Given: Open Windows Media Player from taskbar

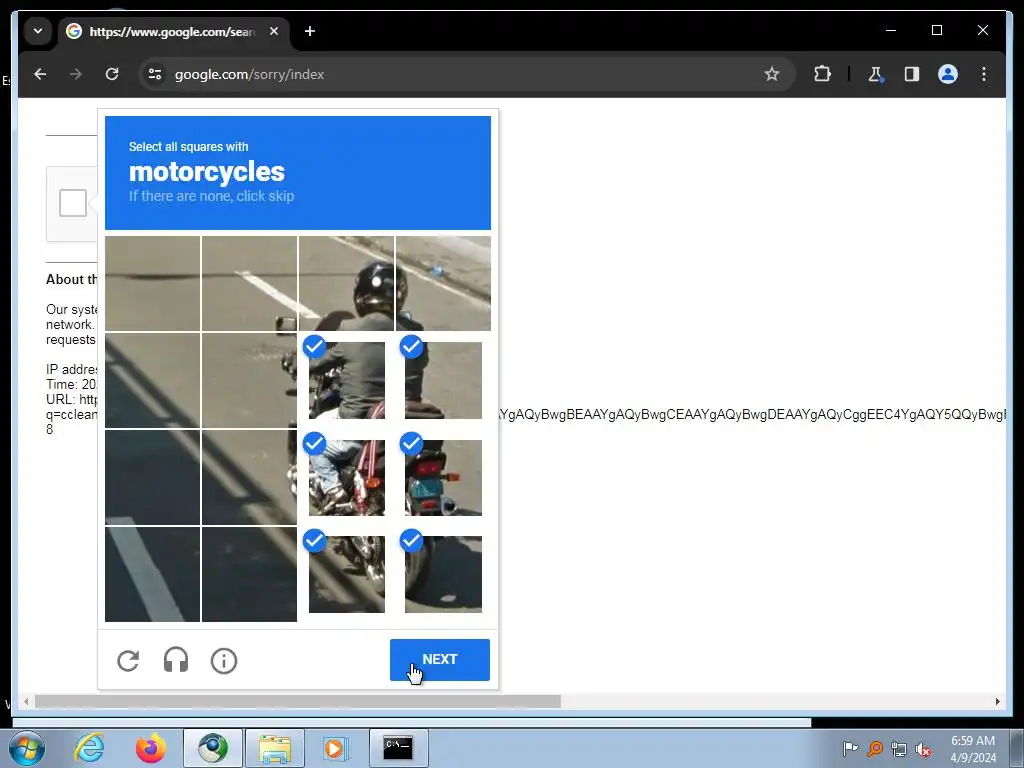Looking at the screenshot, I should (x=336, y=748).
